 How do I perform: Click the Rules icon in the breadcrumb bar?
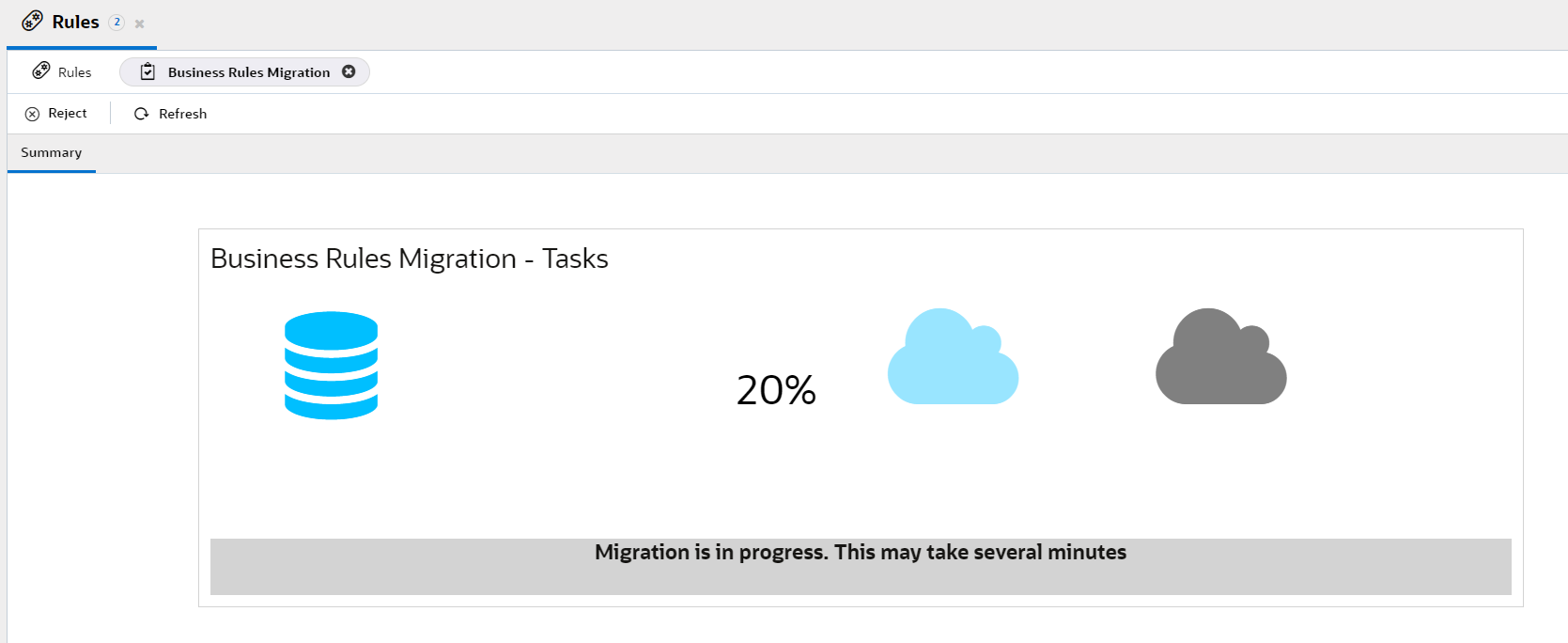pos(40,70)
